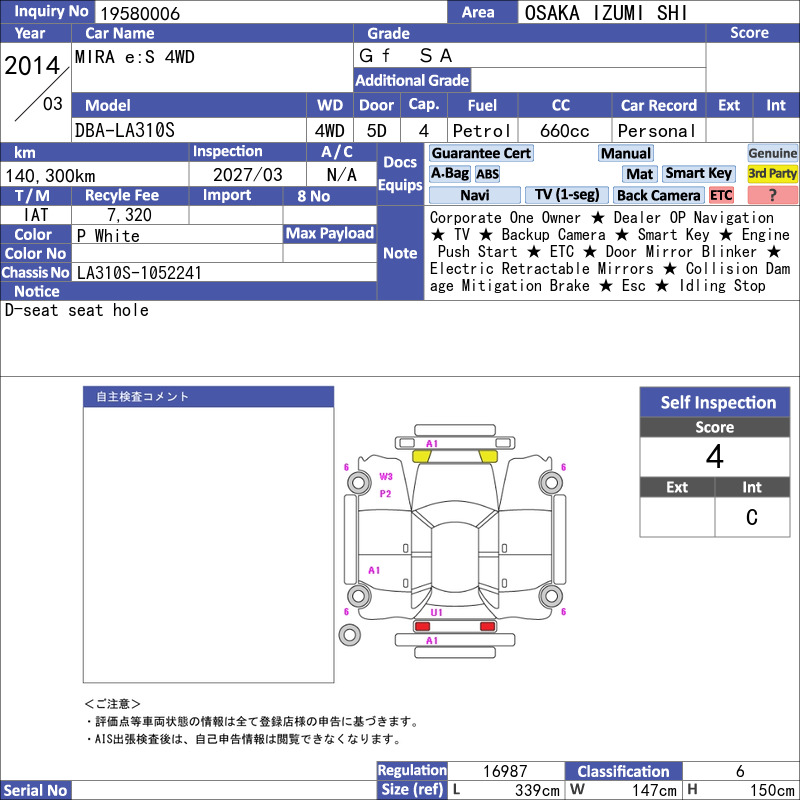Click inside the empty self inspection comment box
This screenshot has height=800, width=800.
click(209, 544)
